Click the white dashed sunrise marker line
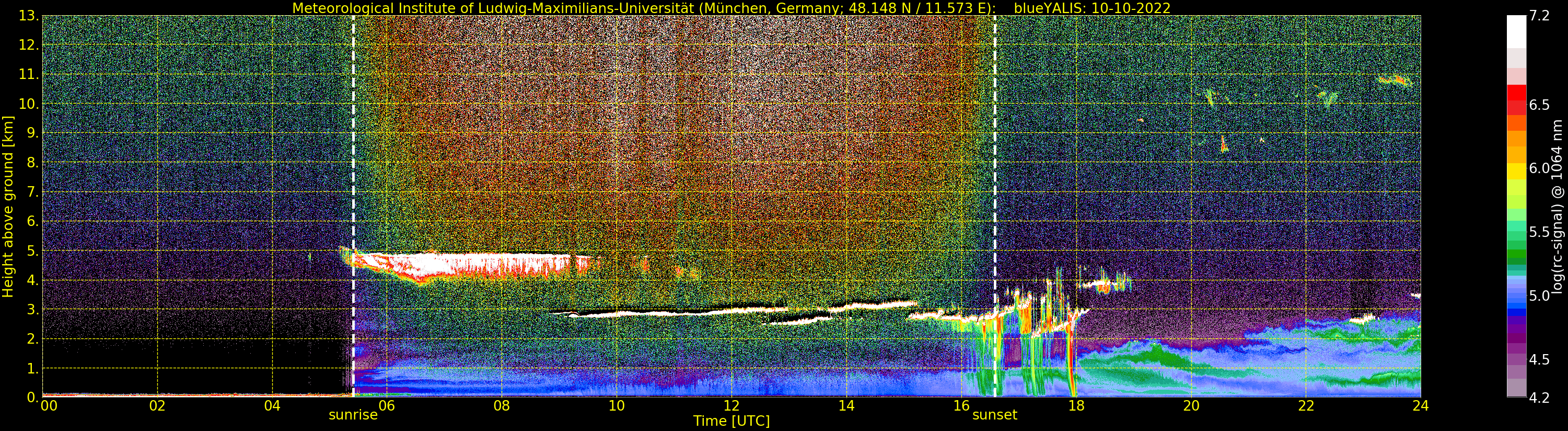 pyautogui.click(x=353, y=206)
